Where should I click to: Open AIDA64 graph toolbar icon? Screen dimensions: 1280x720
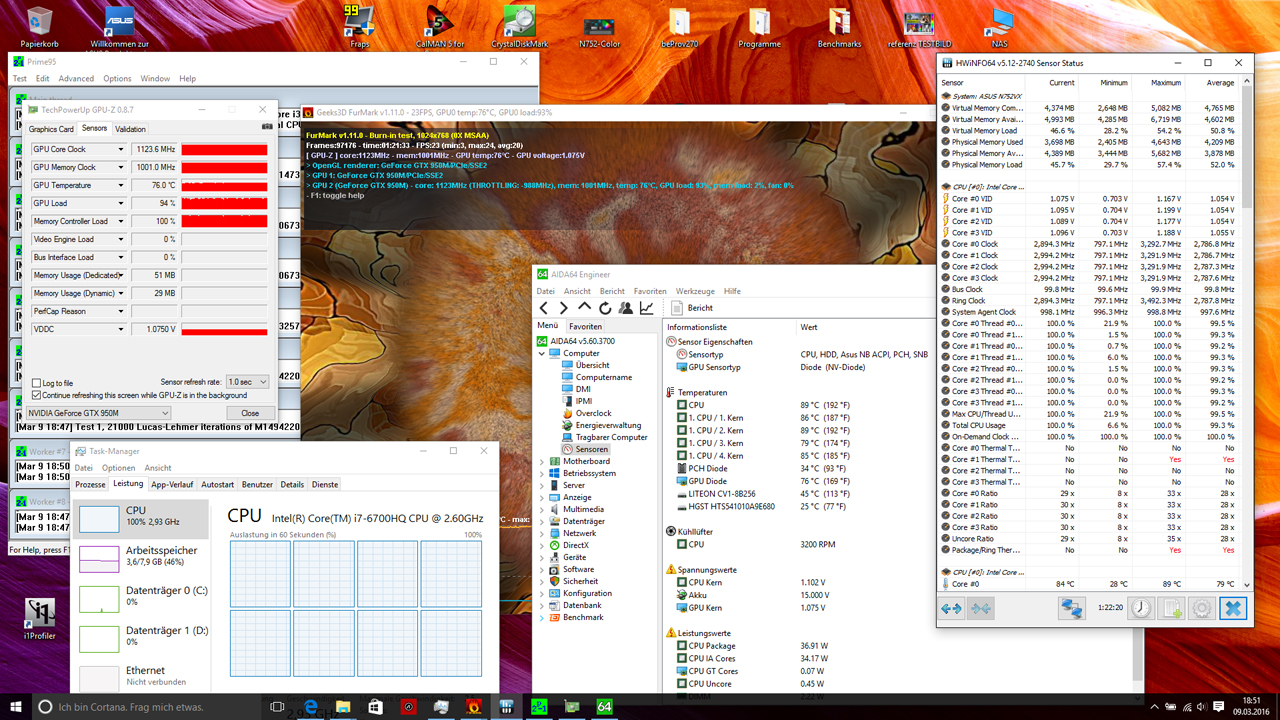[x=647, y=308]
